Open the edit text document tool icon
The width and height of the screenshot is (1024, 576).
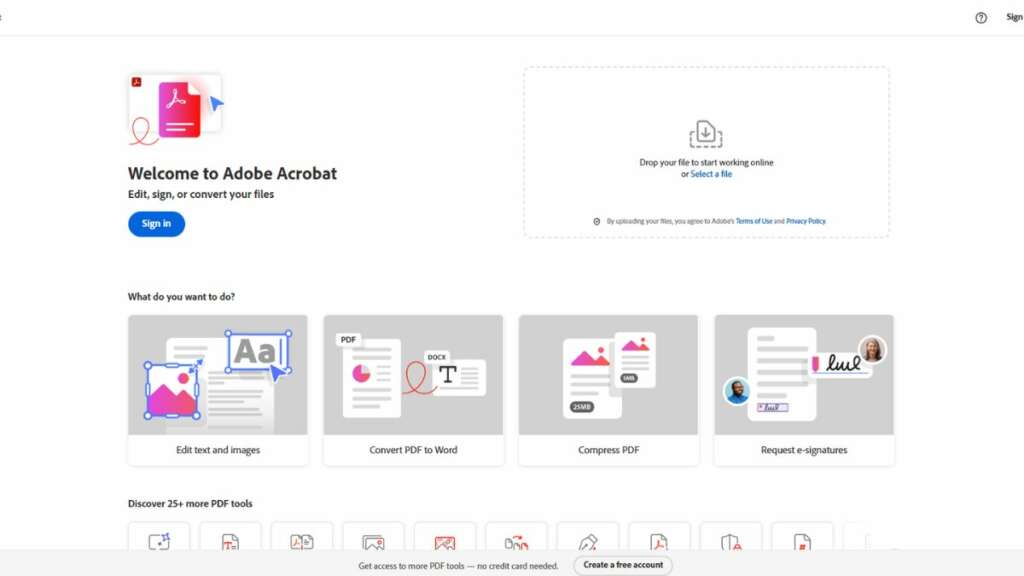coord(230,542)
